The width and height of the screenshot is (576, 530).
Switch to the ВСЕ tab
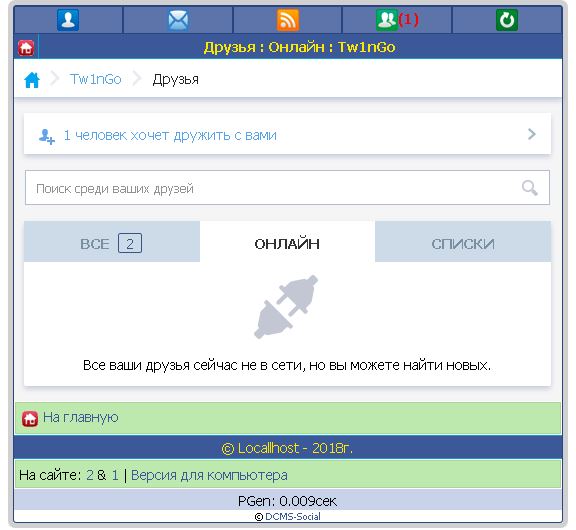pos(112,242)
